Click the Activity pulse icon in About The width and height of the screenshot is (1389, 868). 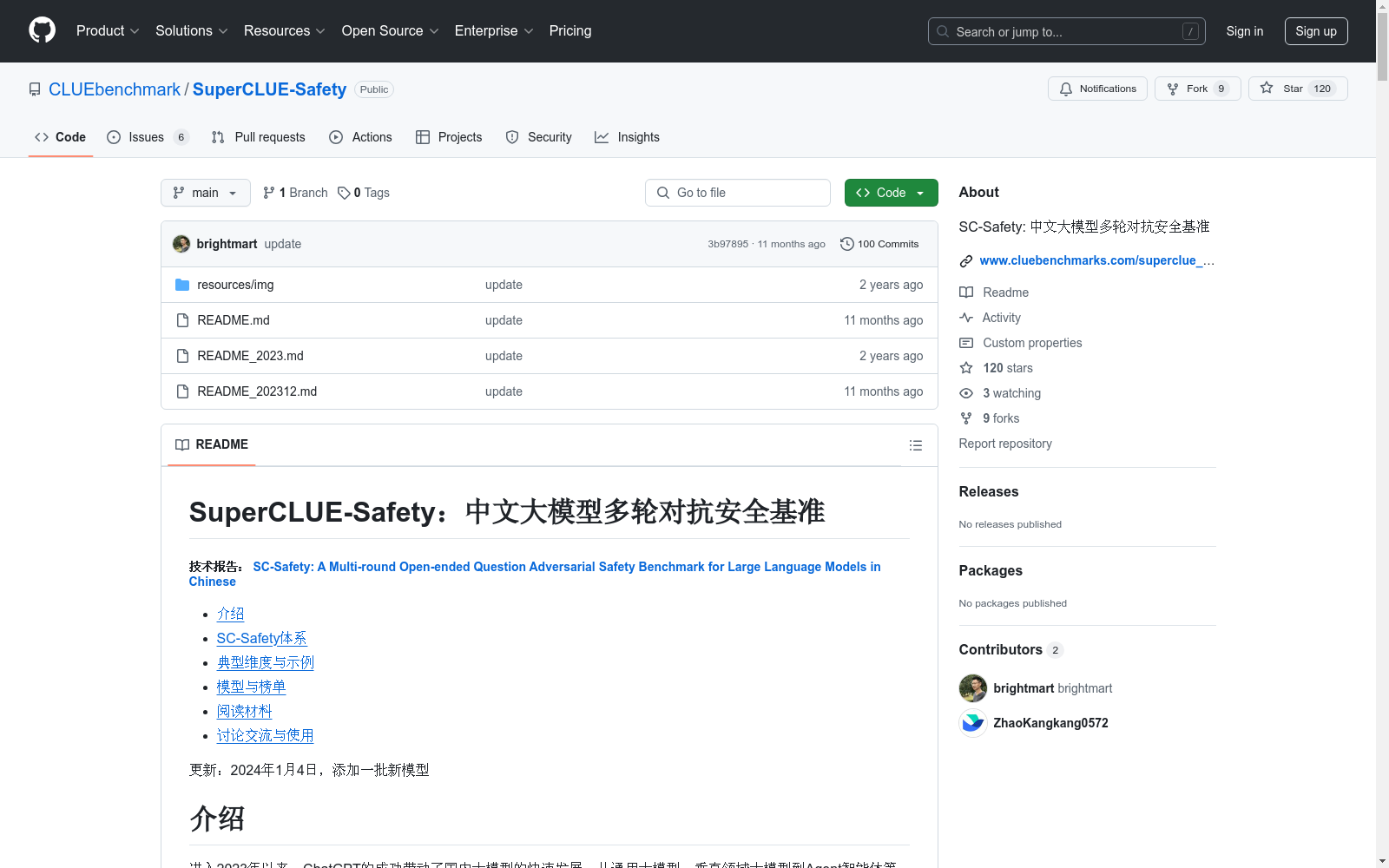(966, 318)
